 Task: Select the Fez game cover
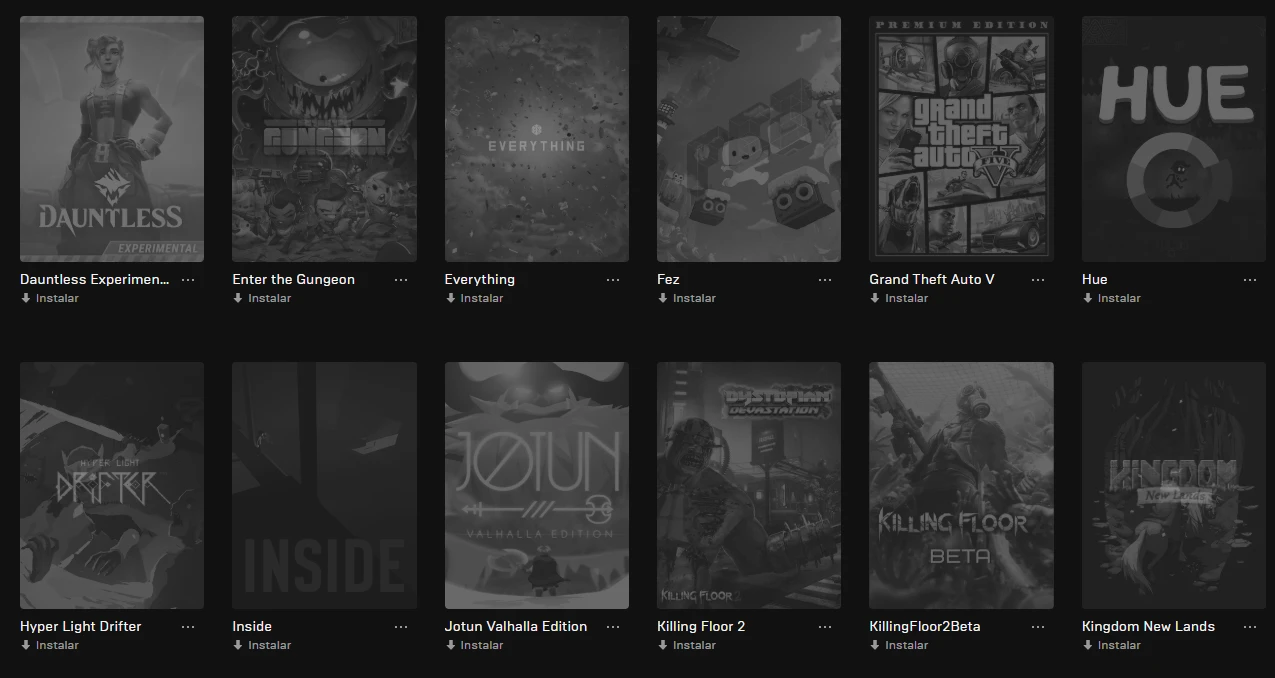tap(749, 139)
